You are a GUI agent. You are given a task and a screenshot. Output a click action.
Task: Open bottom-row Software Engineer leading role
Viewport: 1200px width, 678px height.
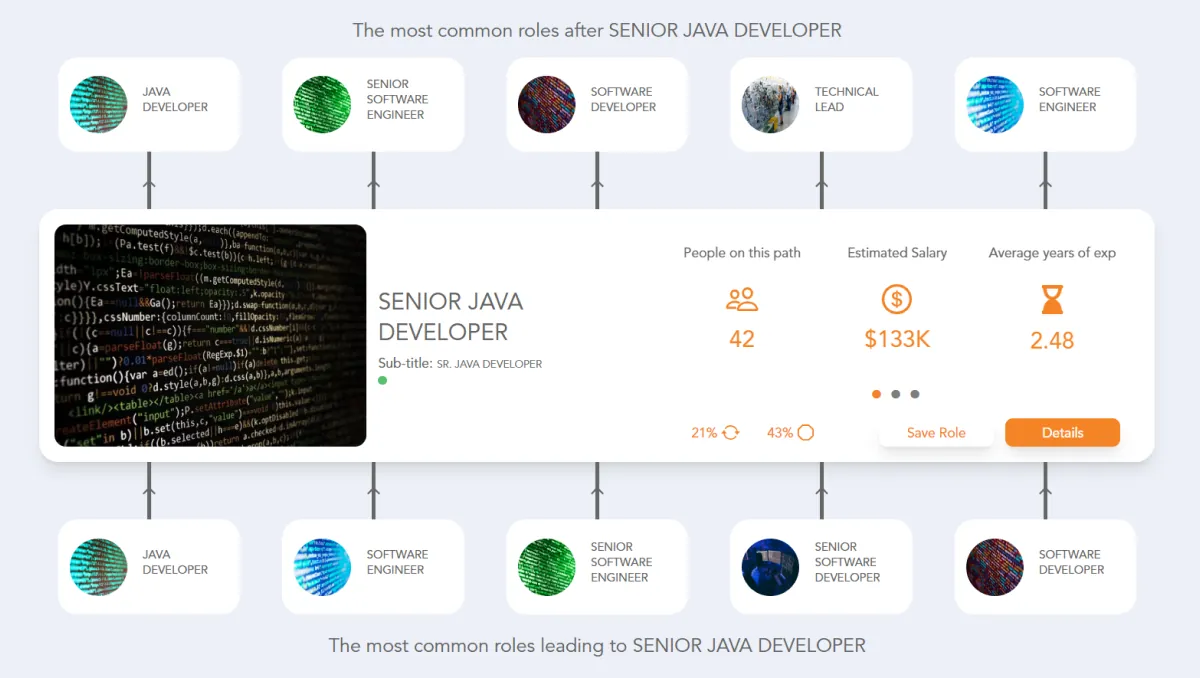(x=373, y=567)
